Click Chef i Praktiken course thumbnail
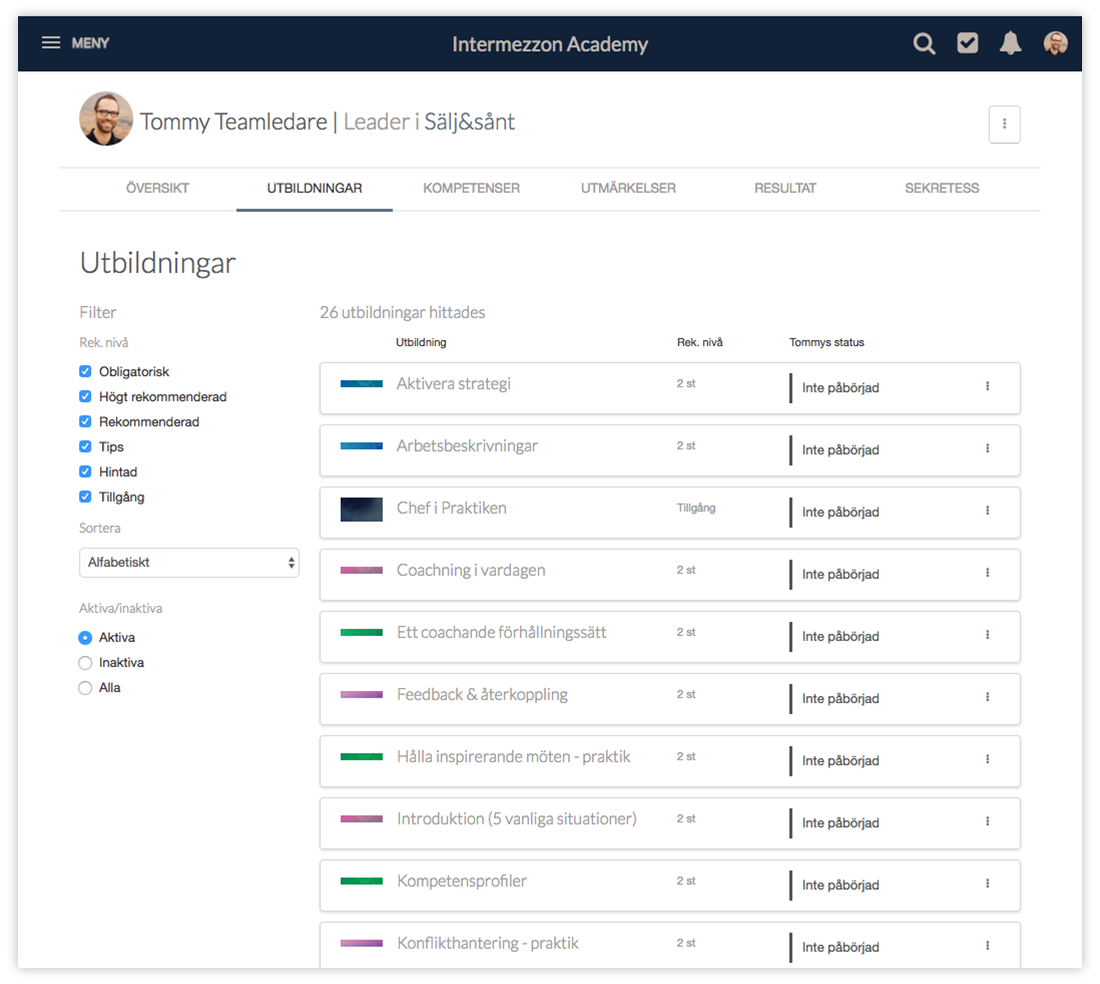This screenshot has height=984, width=1100. click(x=361, y=509)
